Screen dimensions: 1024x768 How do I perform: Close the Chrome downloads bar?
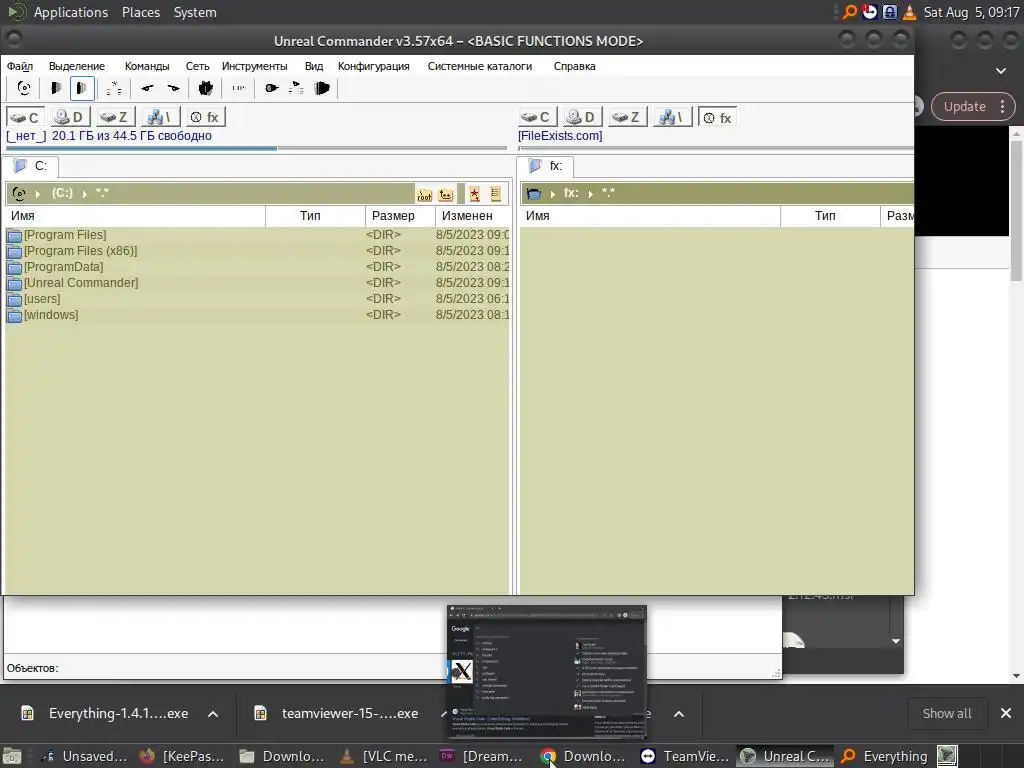pyautogui.click(x=1006, y=714)
